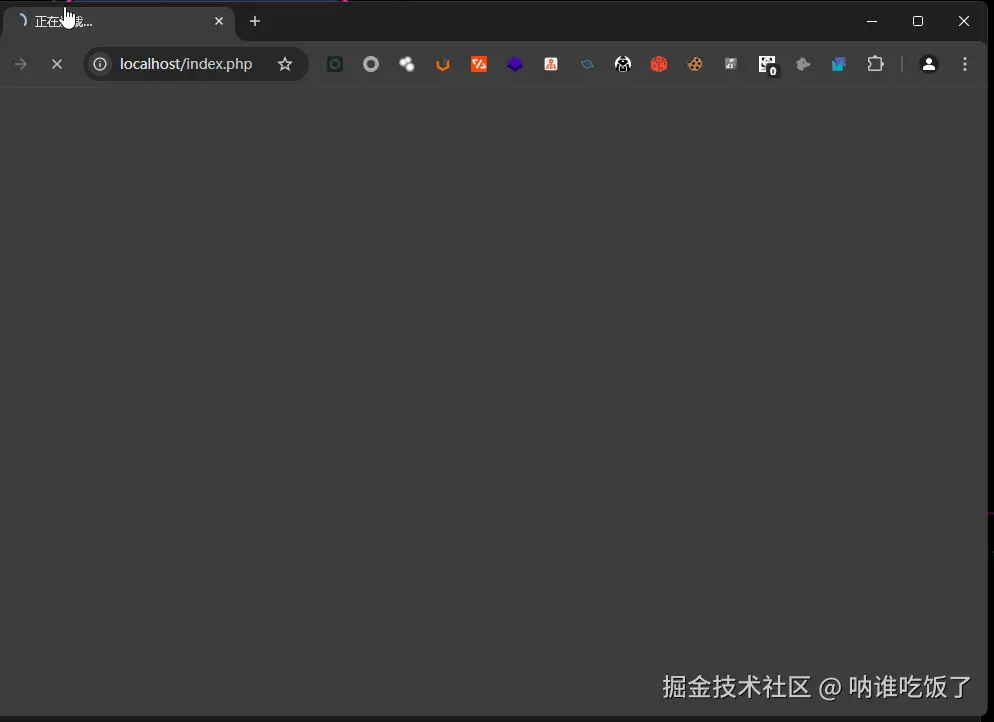Viewport: 994px width, 722px height.
Task: Open the purple stacked-layers extension
Action: click(x=515, y=64)
